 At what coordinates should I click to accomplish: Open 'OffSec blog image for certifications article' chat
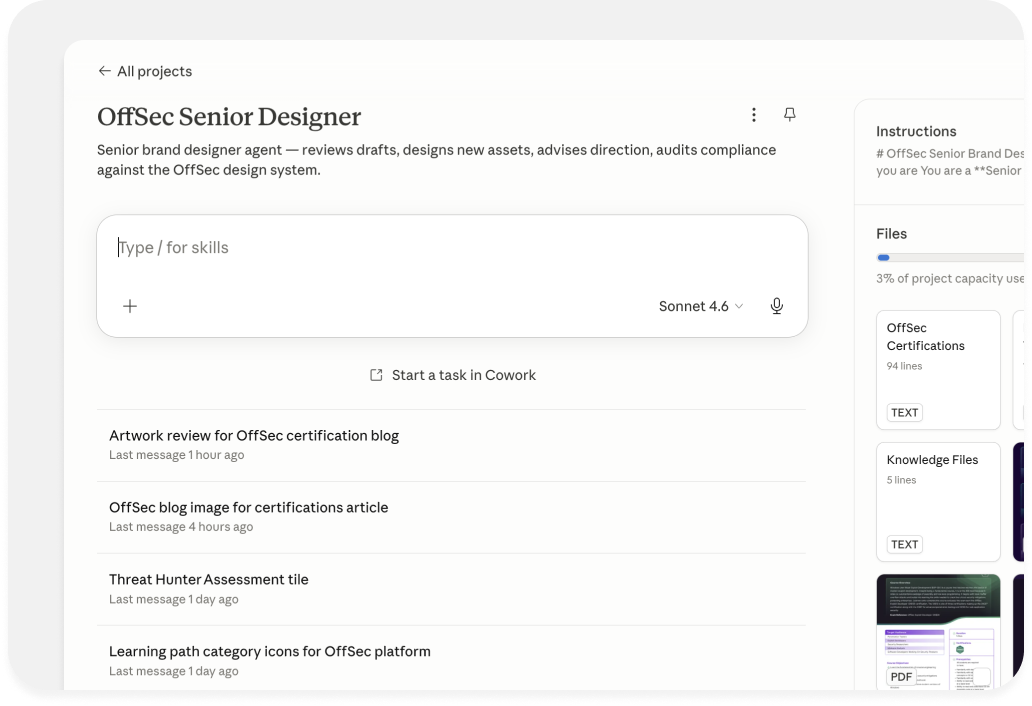452,517
